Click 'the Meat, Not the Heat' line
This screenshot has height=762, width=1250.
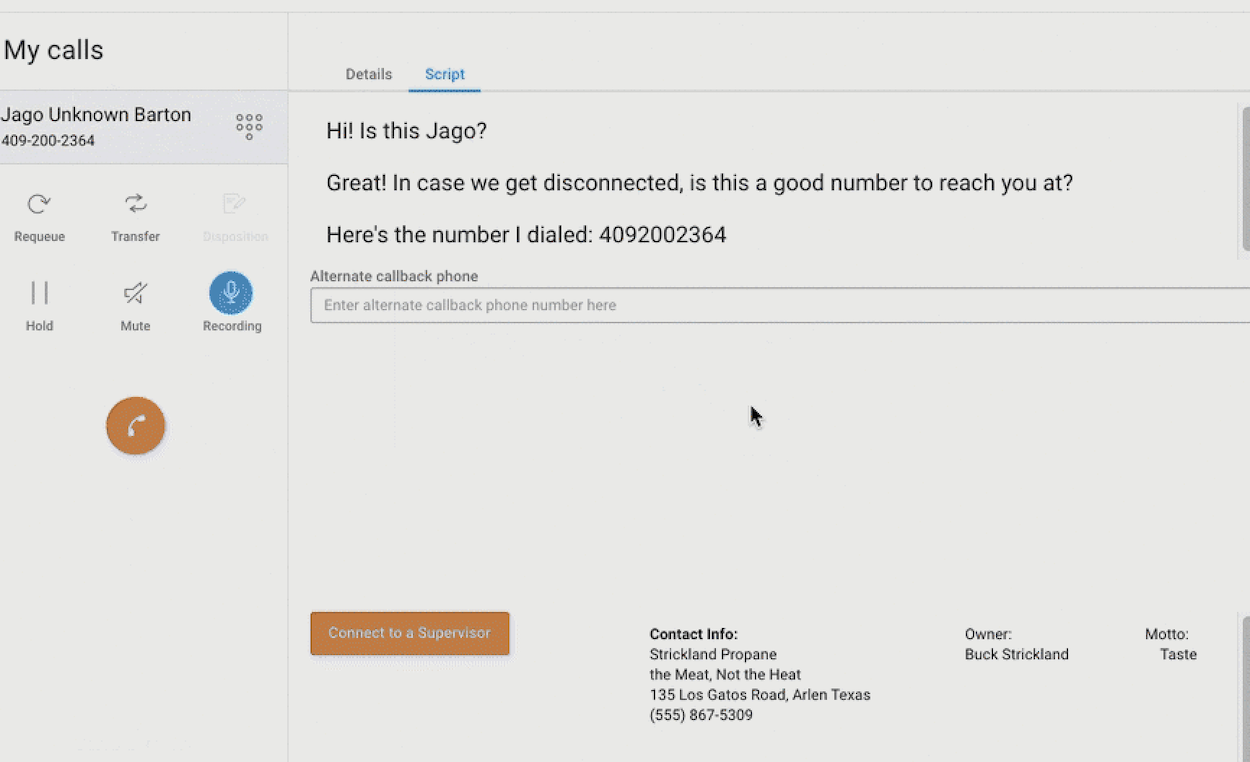pos(725,674)
